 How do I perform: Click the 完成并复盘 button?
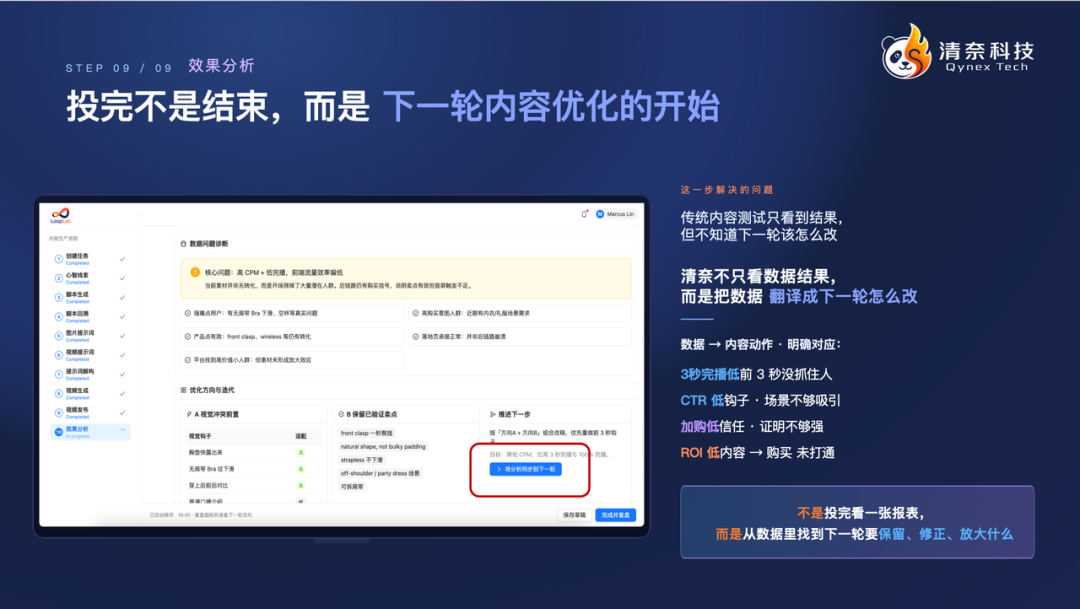[615, 515]
